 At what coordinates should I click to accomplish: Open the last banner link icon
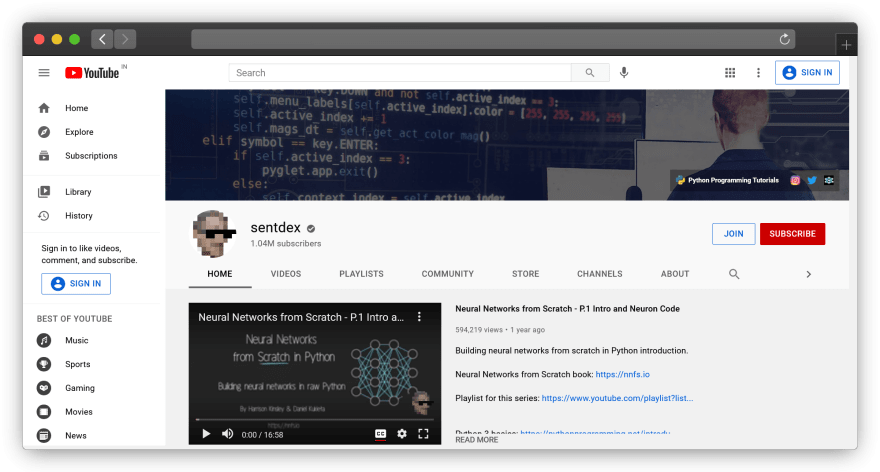click(x=828, y=180)
